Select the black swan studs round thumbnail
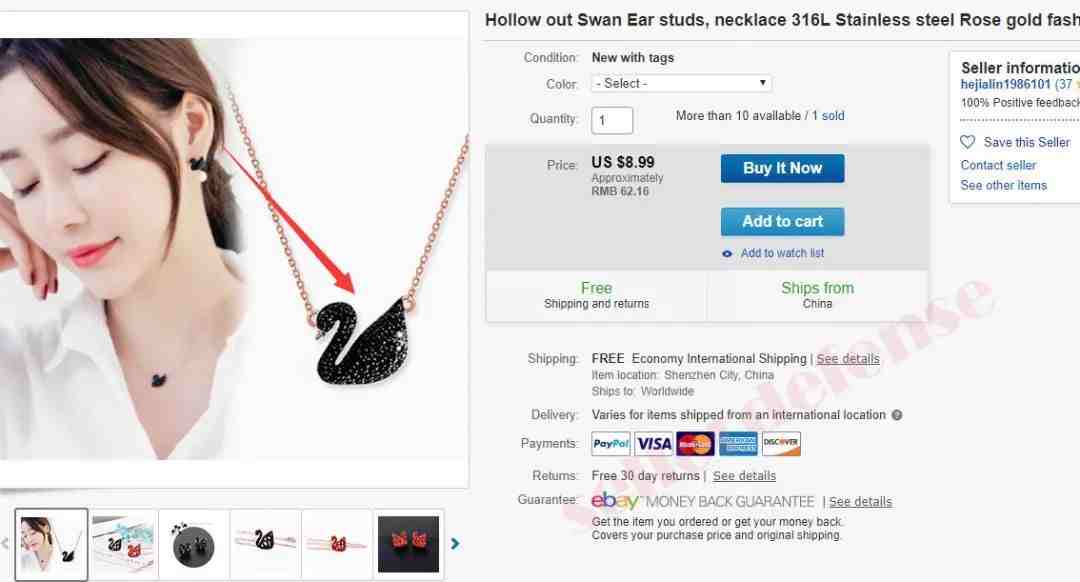The width and height of the screenshot is (1080, 582). coord(194,544)
